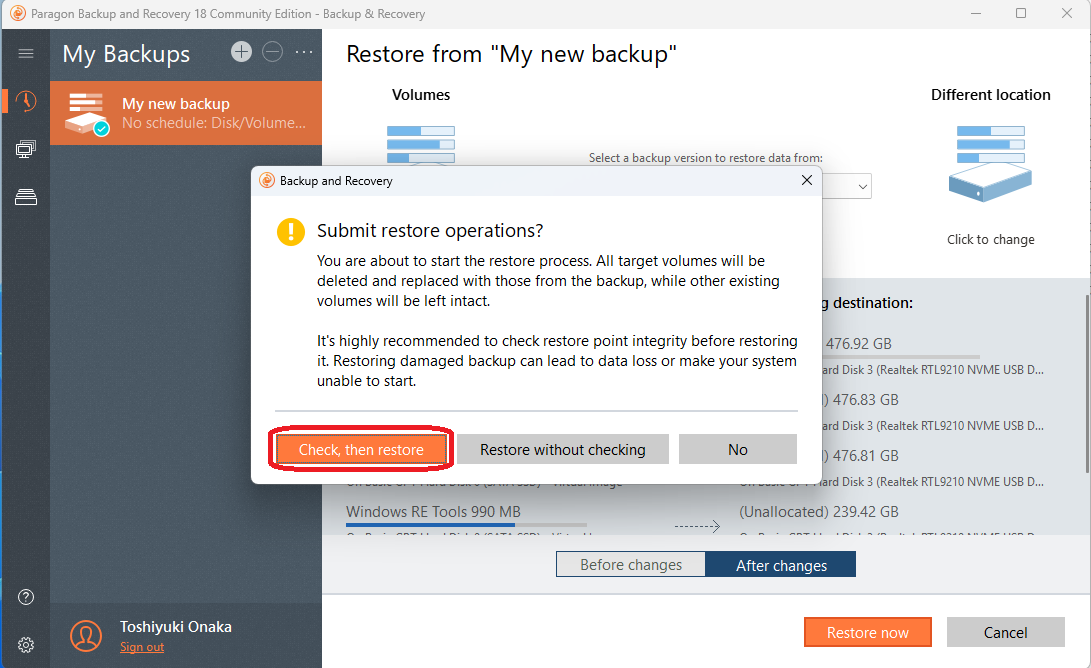Click the 476.92 GB destination entry
Viewport: 1091px width, 668px height.
click(x=859, y=344)
